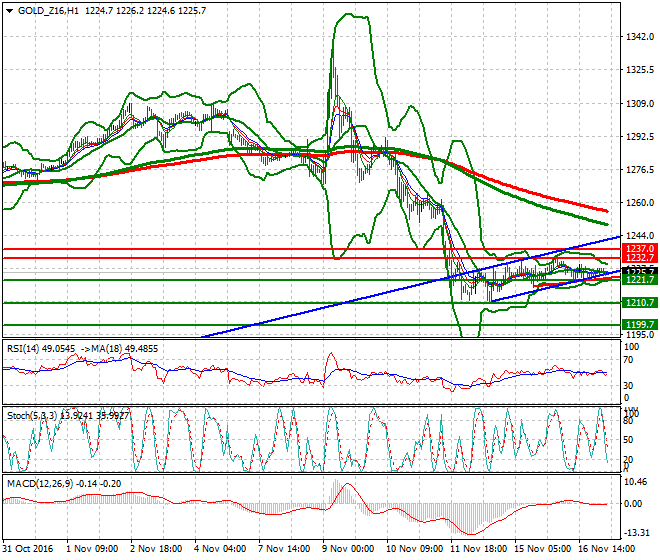Click the 7 Nov 14:00 time label
Screen dimensions: 660x560
click(x=284, y=549)
